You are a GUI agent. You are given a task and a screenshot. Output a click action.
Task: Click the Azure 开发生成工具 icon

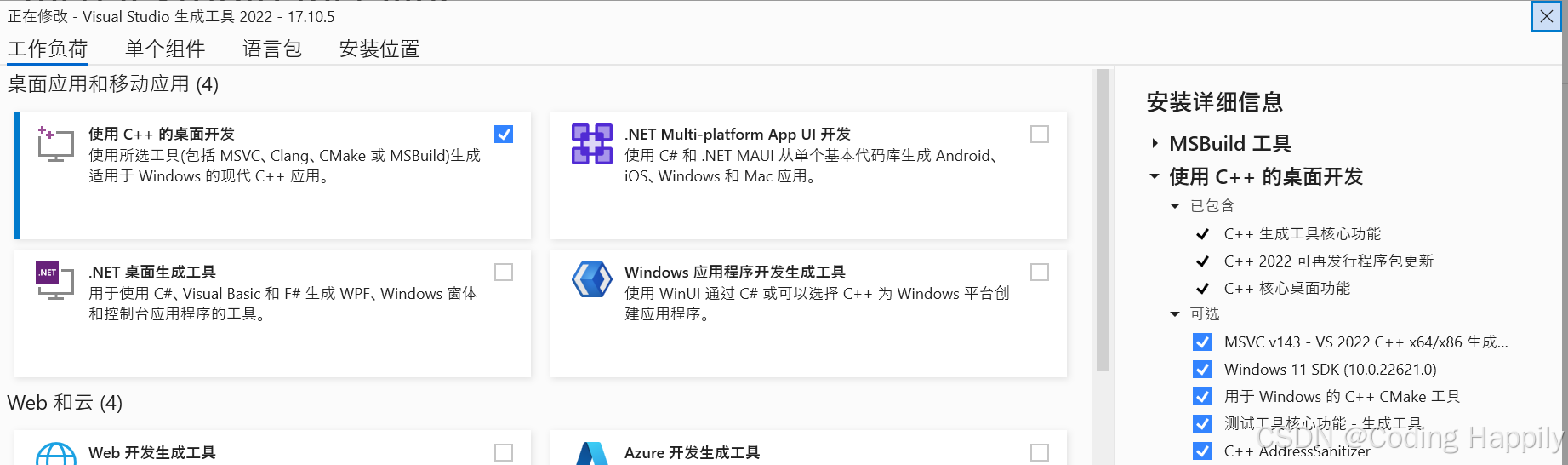(x=591, y=454)
